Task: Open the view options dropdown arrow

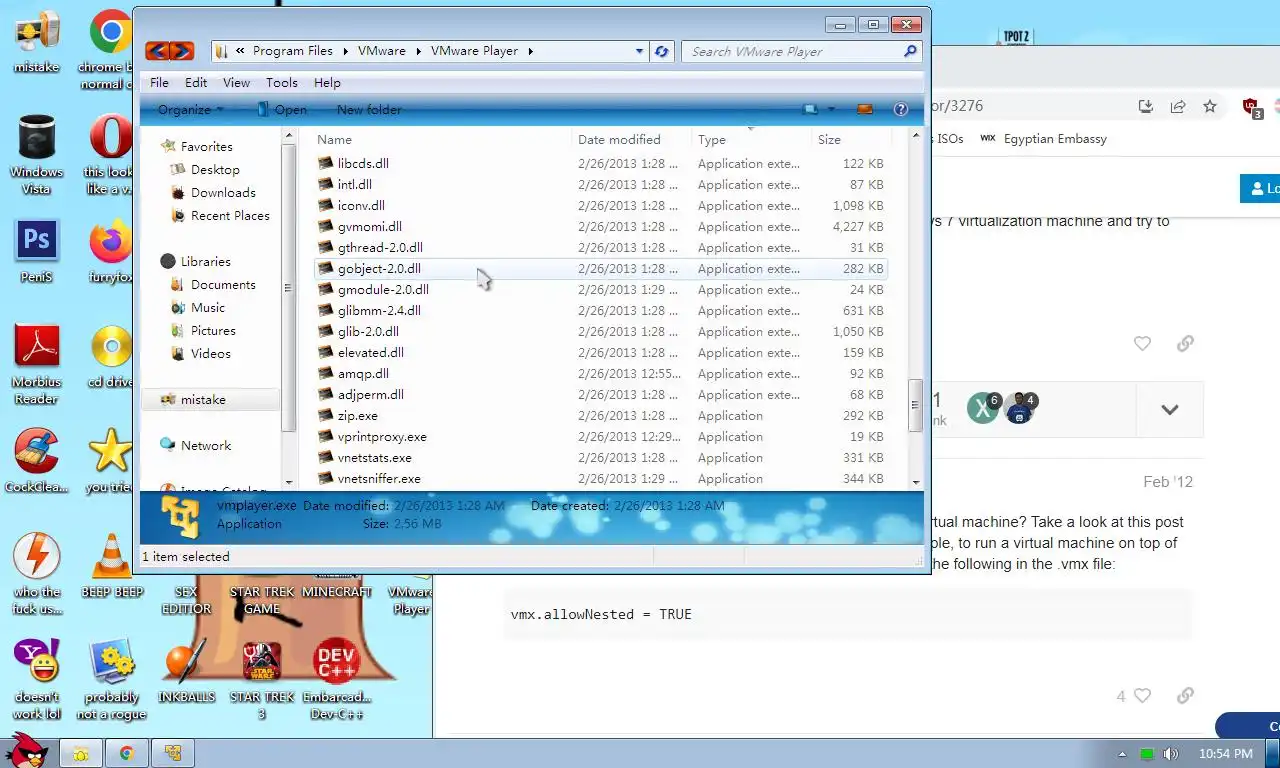Action: (831, 110)
